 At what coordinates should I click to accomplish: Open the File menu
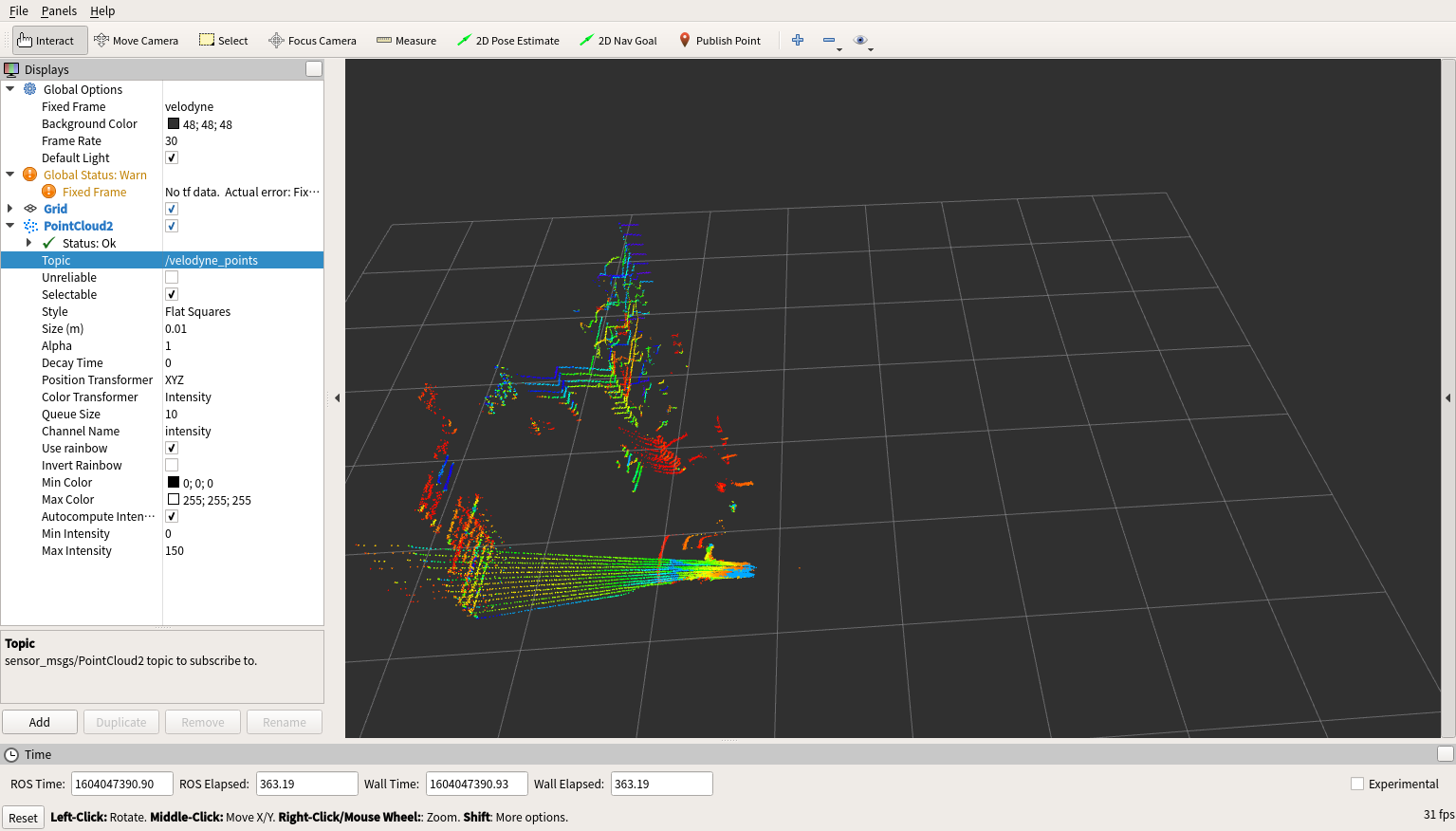point(18,10)
